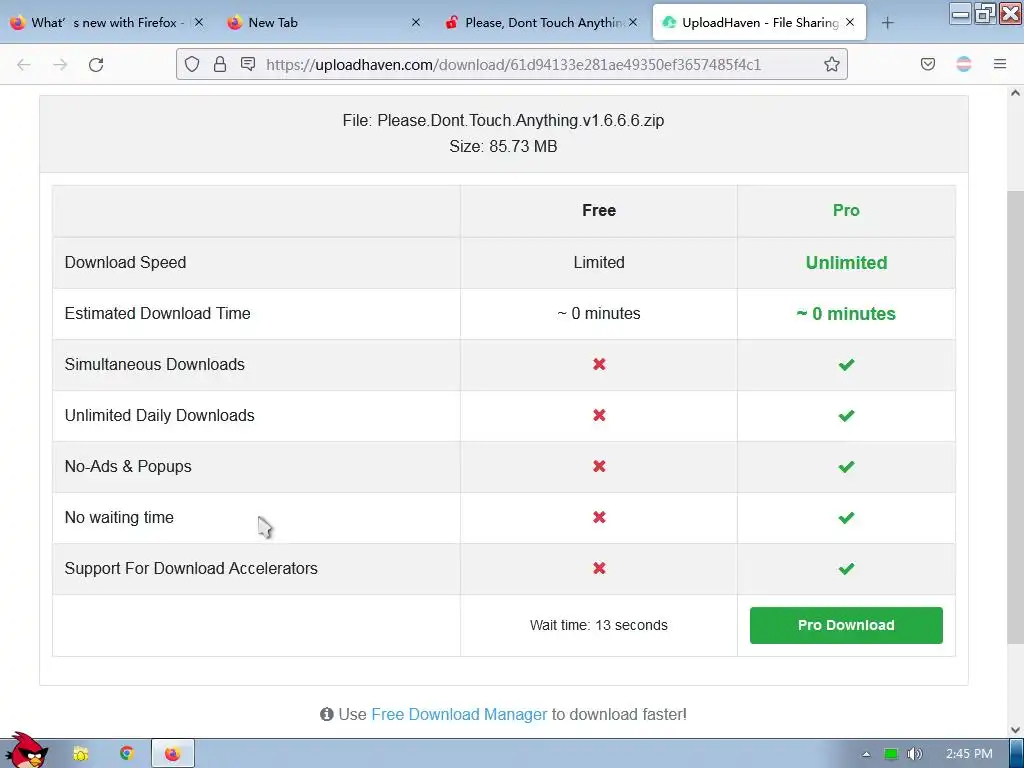
Task: Click the green Pro Download button
Action: pyautogui.click(x=846, y=625)
